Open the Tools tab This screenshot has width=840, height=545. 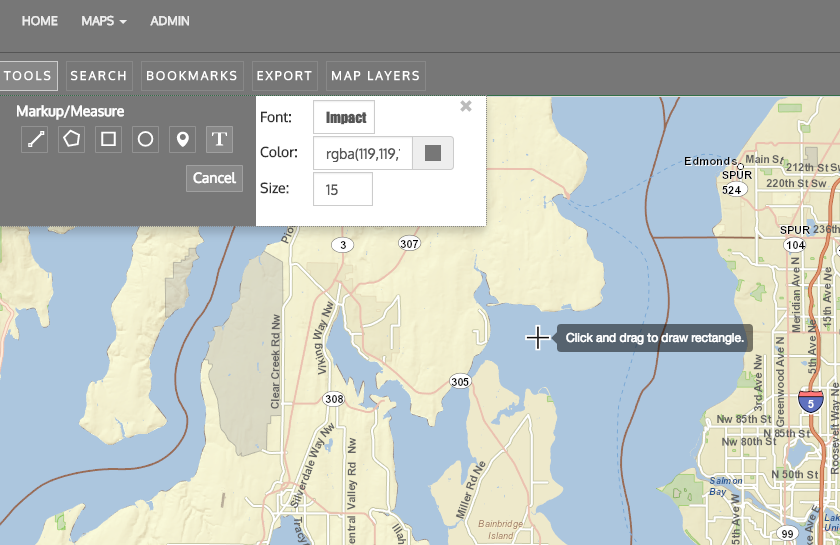point(27,76)
